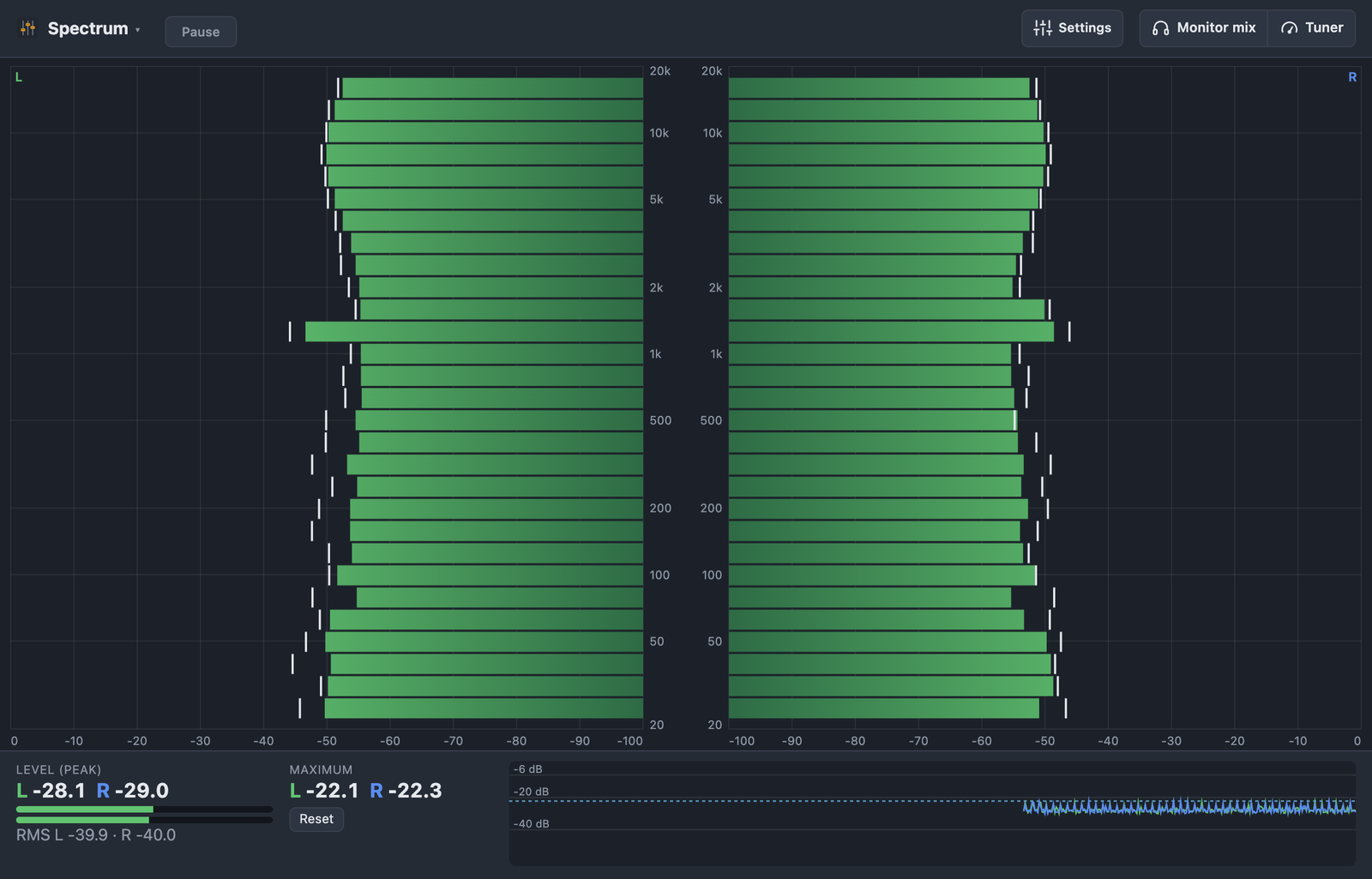Click the right panel 50 frequency label

coord(715,641)
